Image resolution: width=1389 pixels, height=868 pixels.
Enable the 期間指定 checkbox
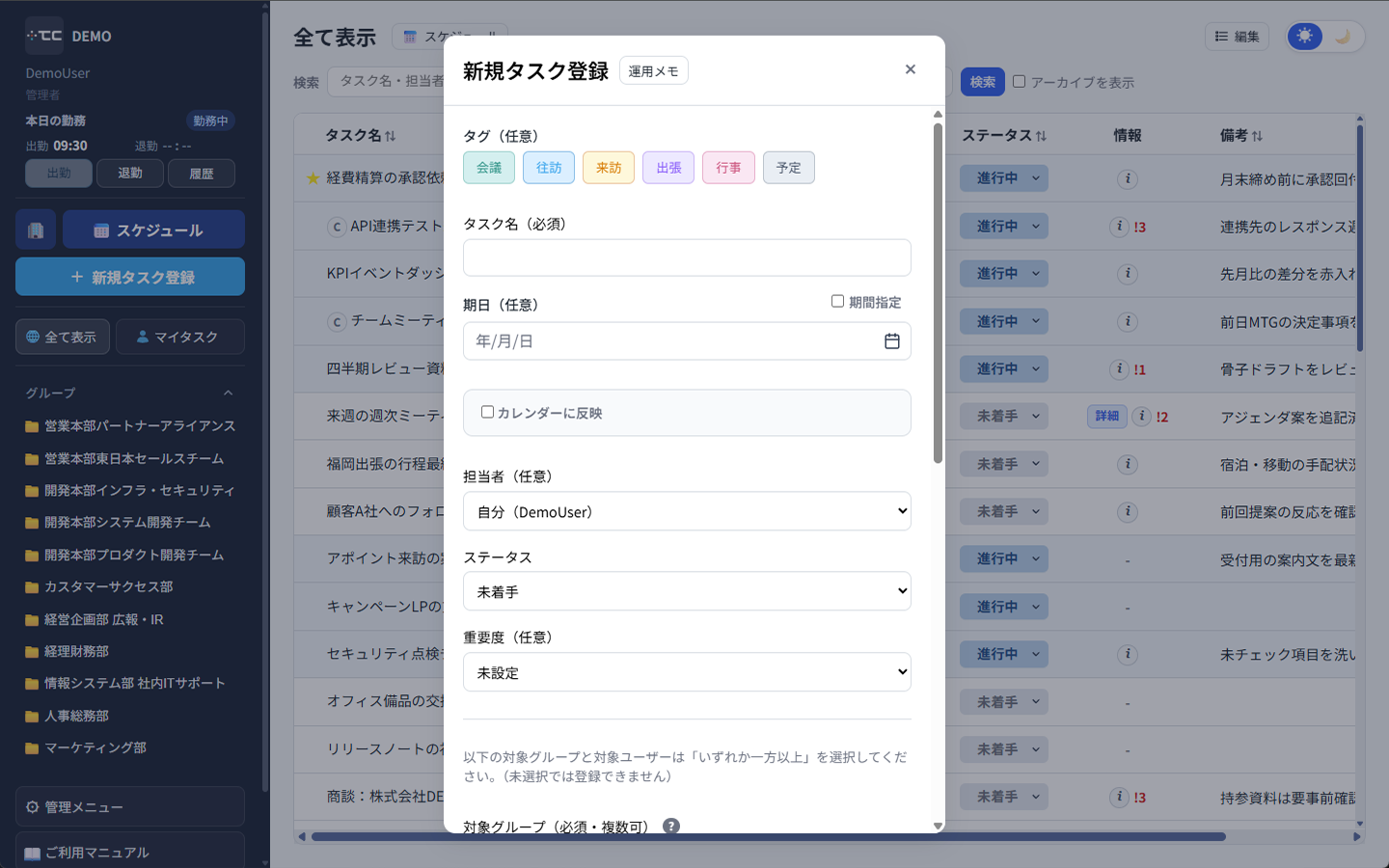pyautogui.click(x=837, y=301)
